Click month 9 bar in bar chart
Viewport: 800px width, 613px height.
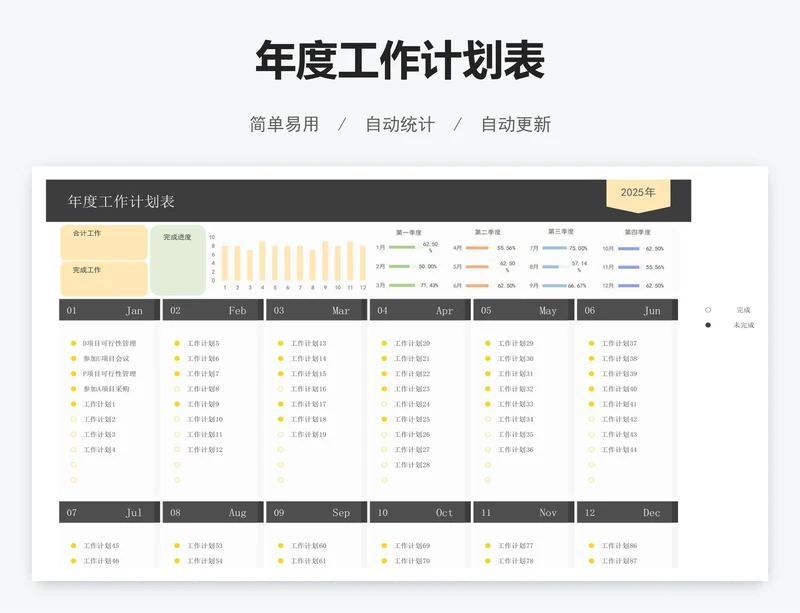325,261
